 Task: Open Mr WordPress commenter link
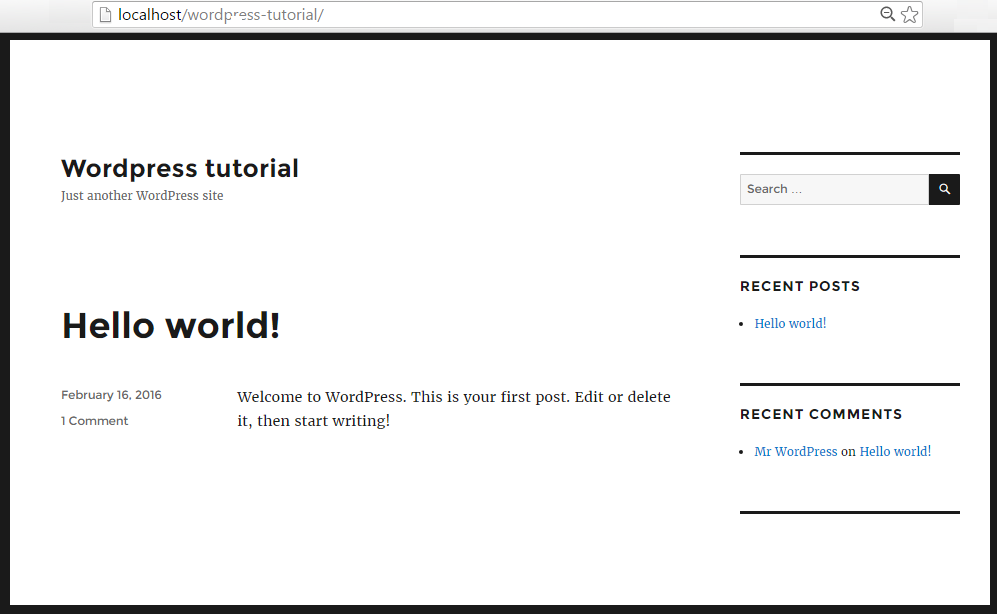click(x=796, y=451)
